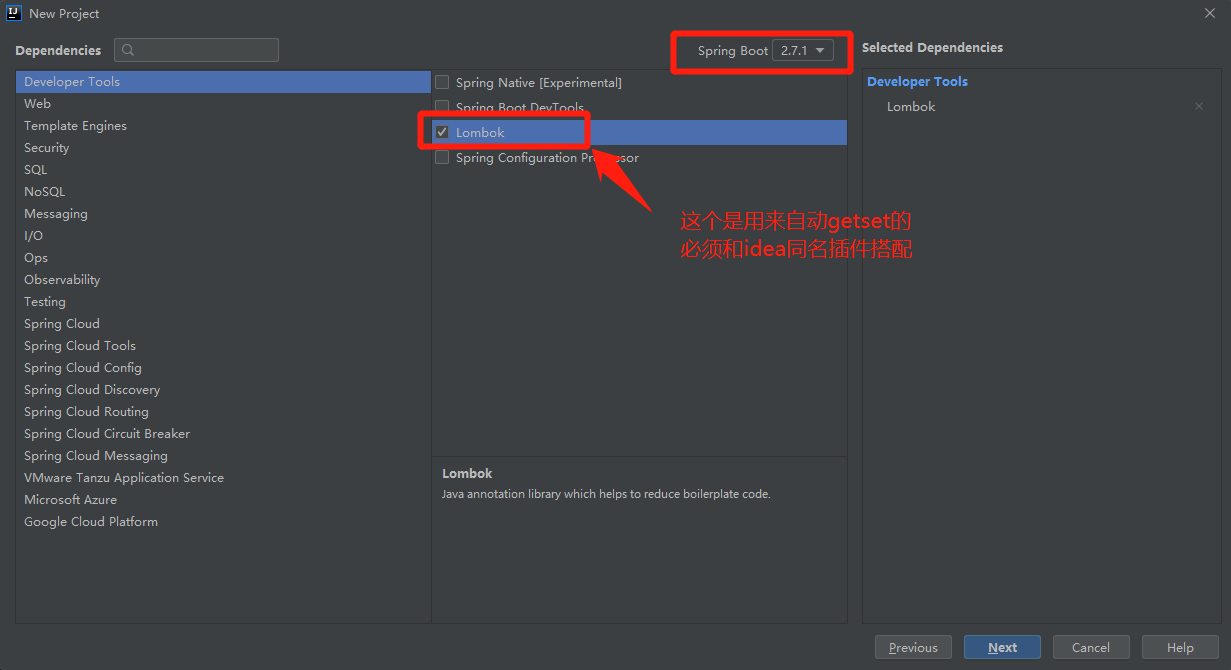Click the Previous button
The height and width of the screenshot is (670, 1231).
point(913,647)
